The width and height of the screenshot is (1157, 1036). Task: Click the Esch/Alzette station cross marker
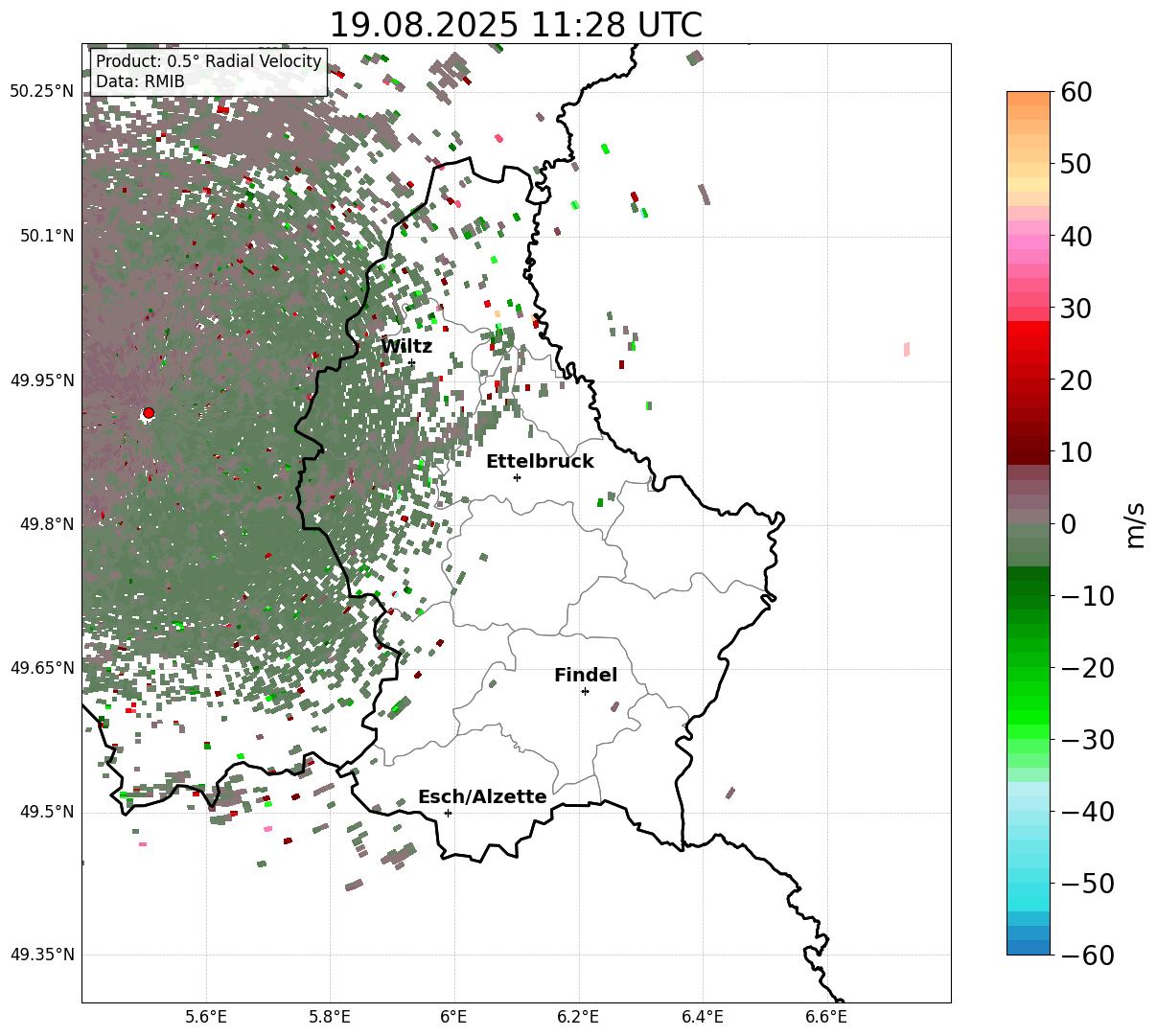point(448,813)
